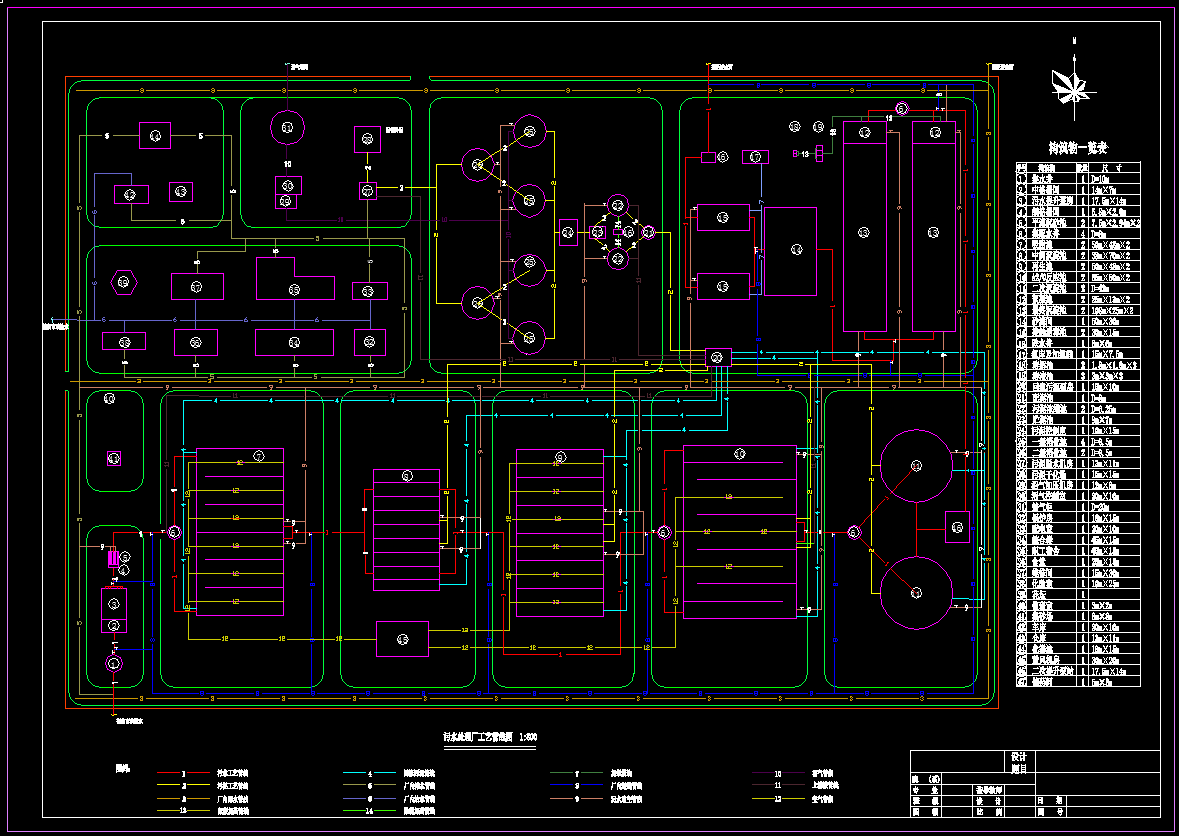Select the hexagonal structure symbol
Viewport: 1179px width, 836px height.
(125, 283)
